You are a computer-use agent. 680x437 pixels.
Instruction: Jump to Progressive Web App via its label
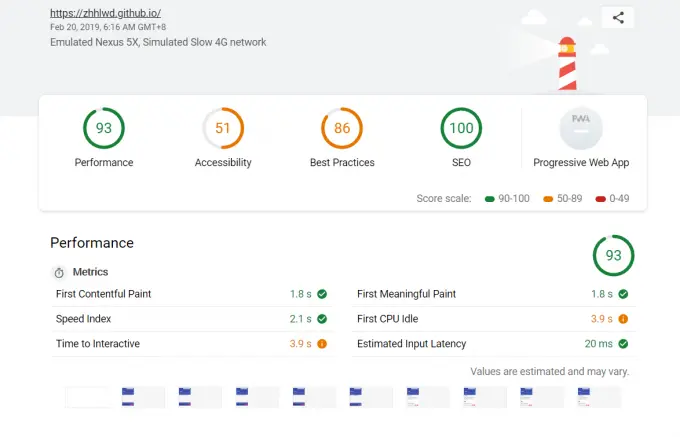pyautogui.click(x=581, y=163)
